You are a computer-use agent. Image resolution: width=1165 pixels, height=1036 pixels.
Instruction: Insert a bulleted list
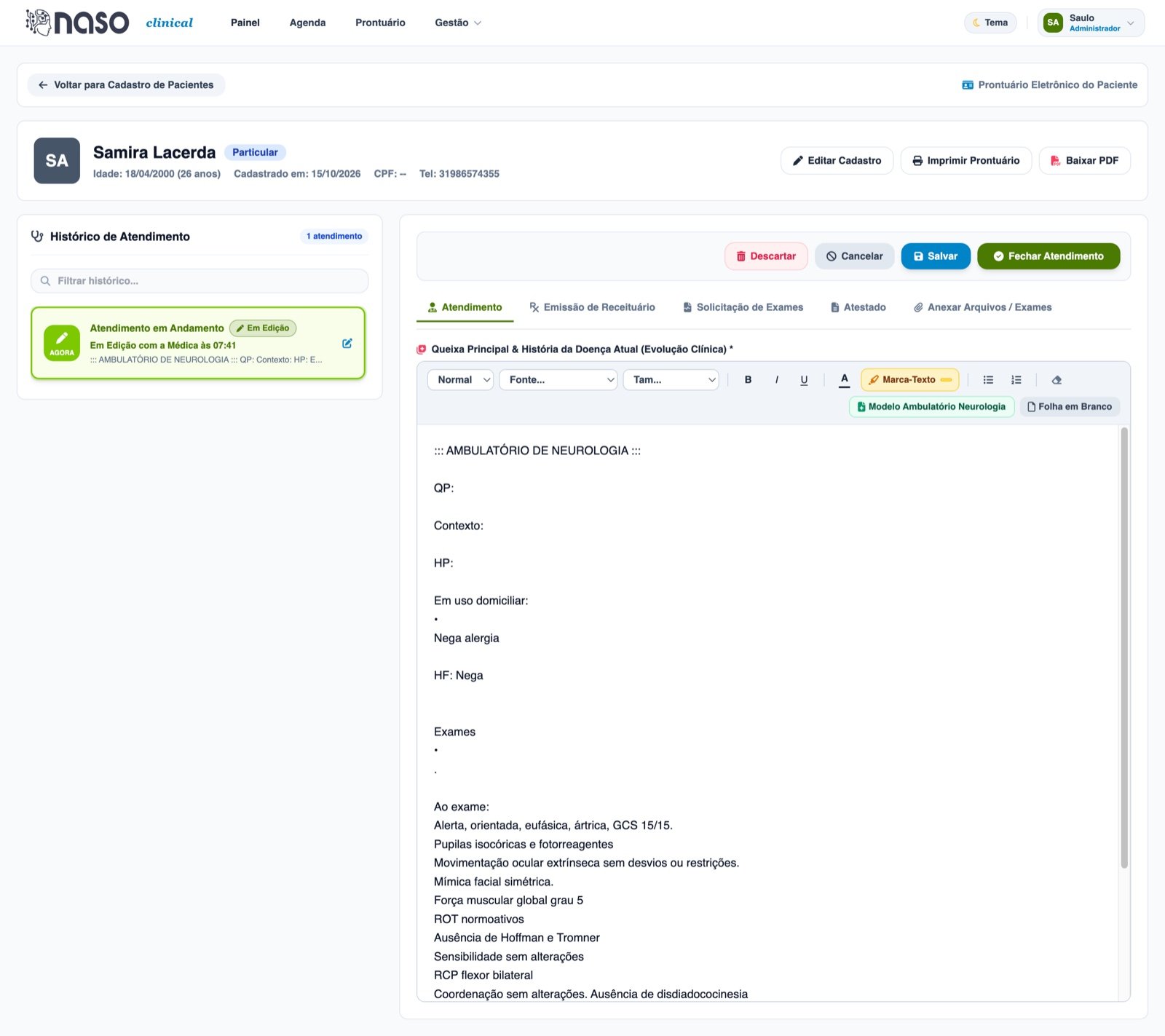pyautogui.click(x=988, y=380)
